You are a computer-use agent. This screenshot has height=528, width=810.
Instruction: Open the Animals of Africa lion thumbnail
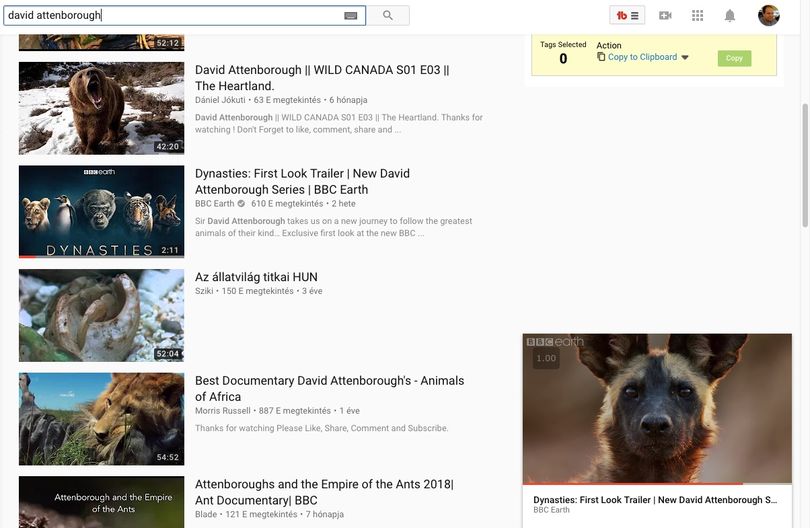pos(101,419)
